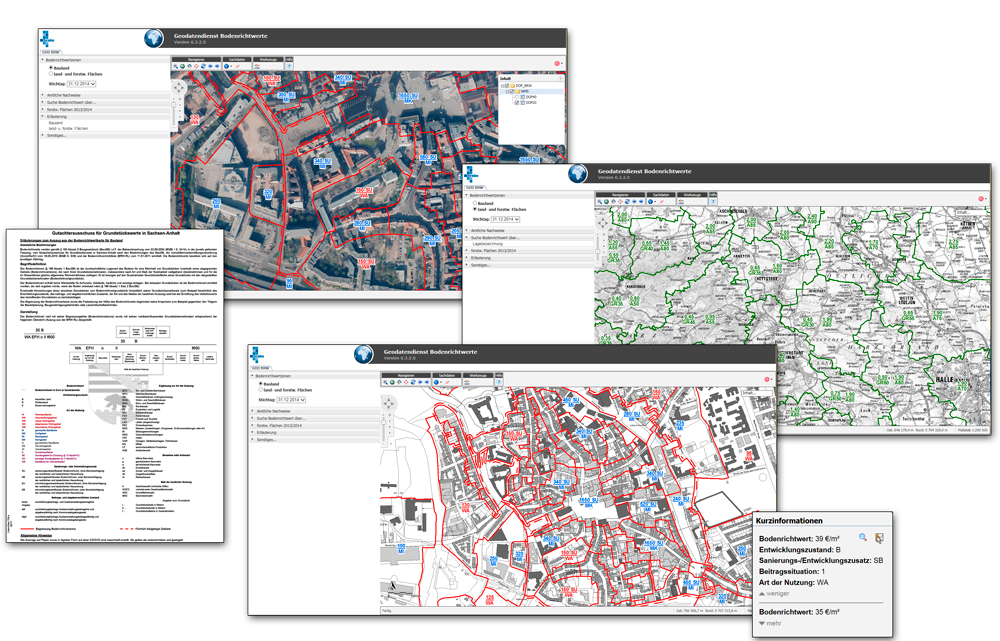This screenshot has height=641, width=1000.
Task: Open land- u. forstw. Flächen link under Erläuterung
Action: click(x=68, y=128)
